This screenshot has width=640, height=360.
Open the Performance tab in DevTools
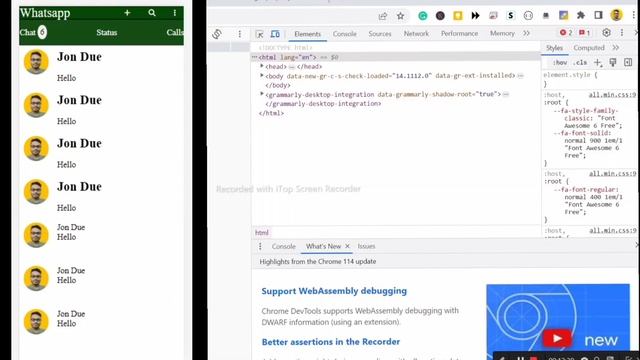459,33
